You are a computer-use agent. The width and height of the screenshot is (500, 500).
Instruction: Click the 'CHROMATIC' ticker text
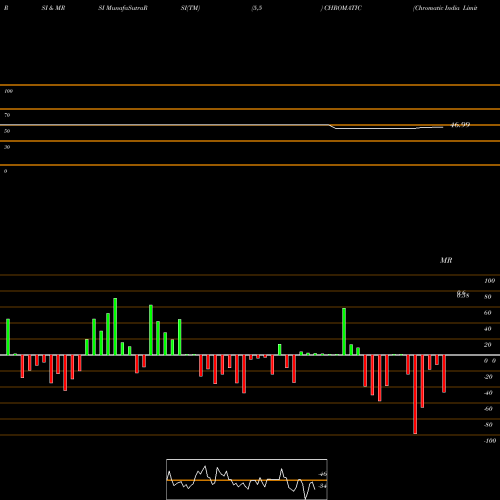(343, 8)
